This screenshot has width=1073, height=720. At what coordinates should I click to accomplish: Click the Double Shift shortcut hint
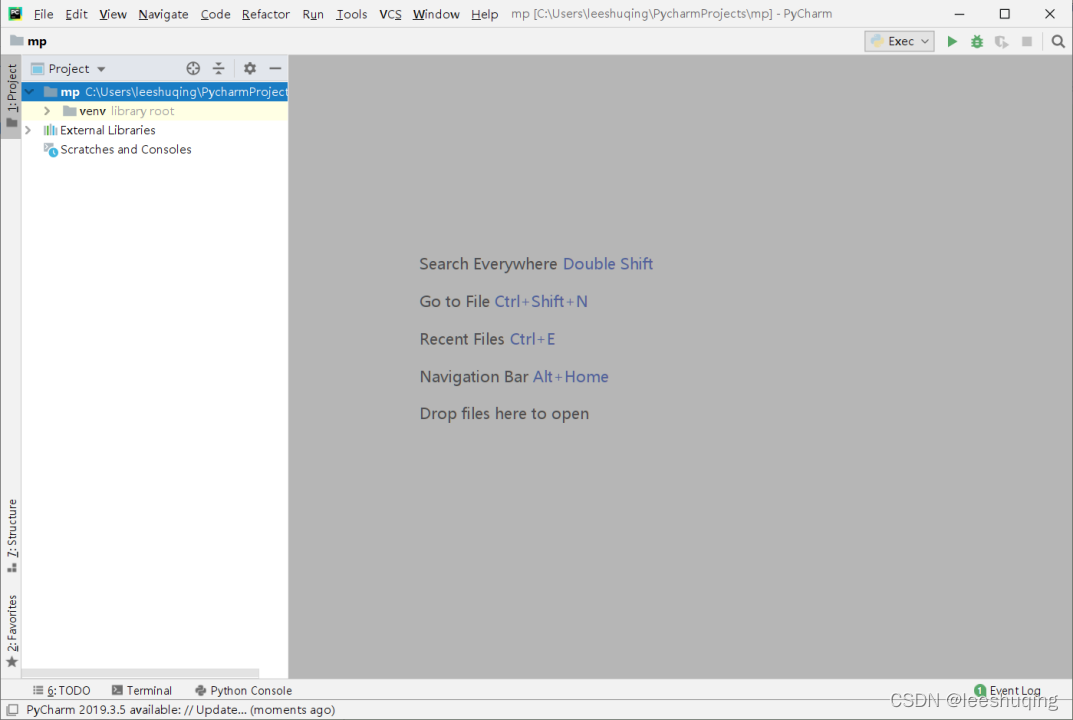point(608,263)
